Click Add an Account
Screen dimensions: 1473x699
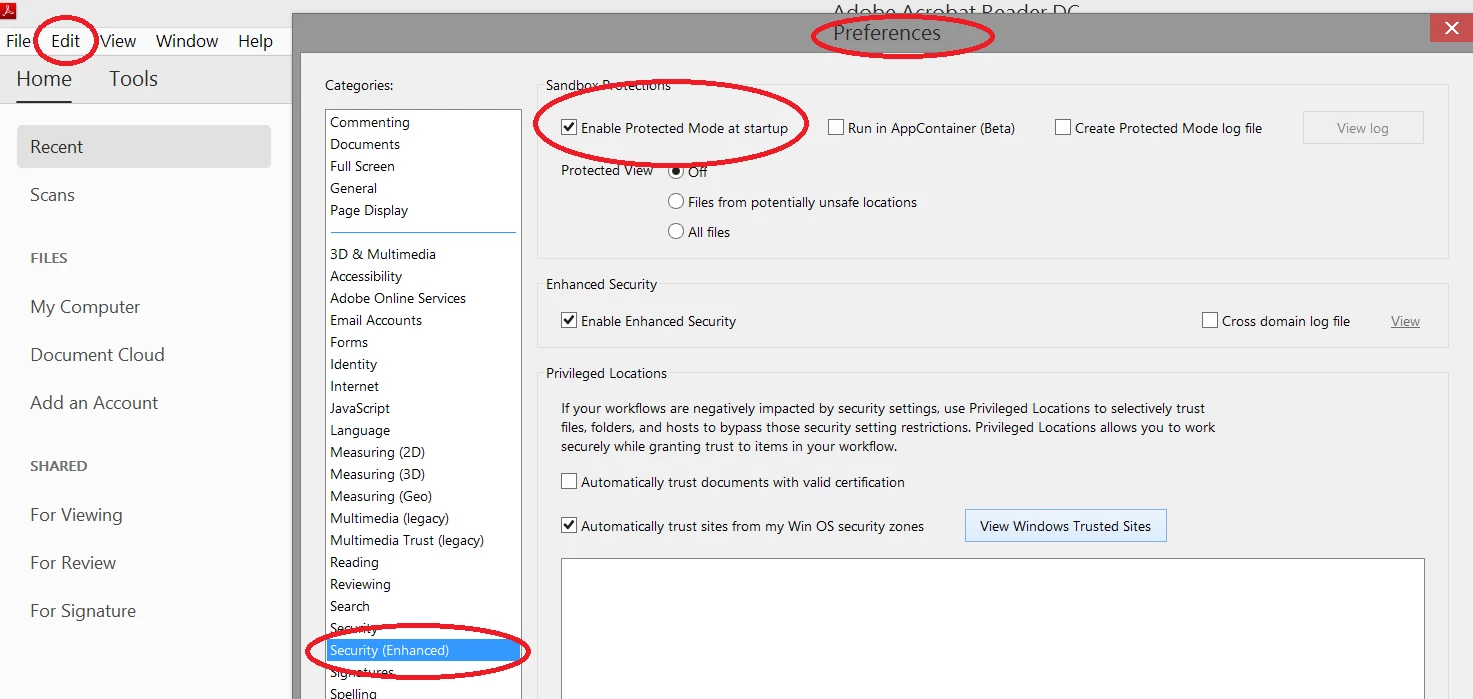click(x=94, y=403)
